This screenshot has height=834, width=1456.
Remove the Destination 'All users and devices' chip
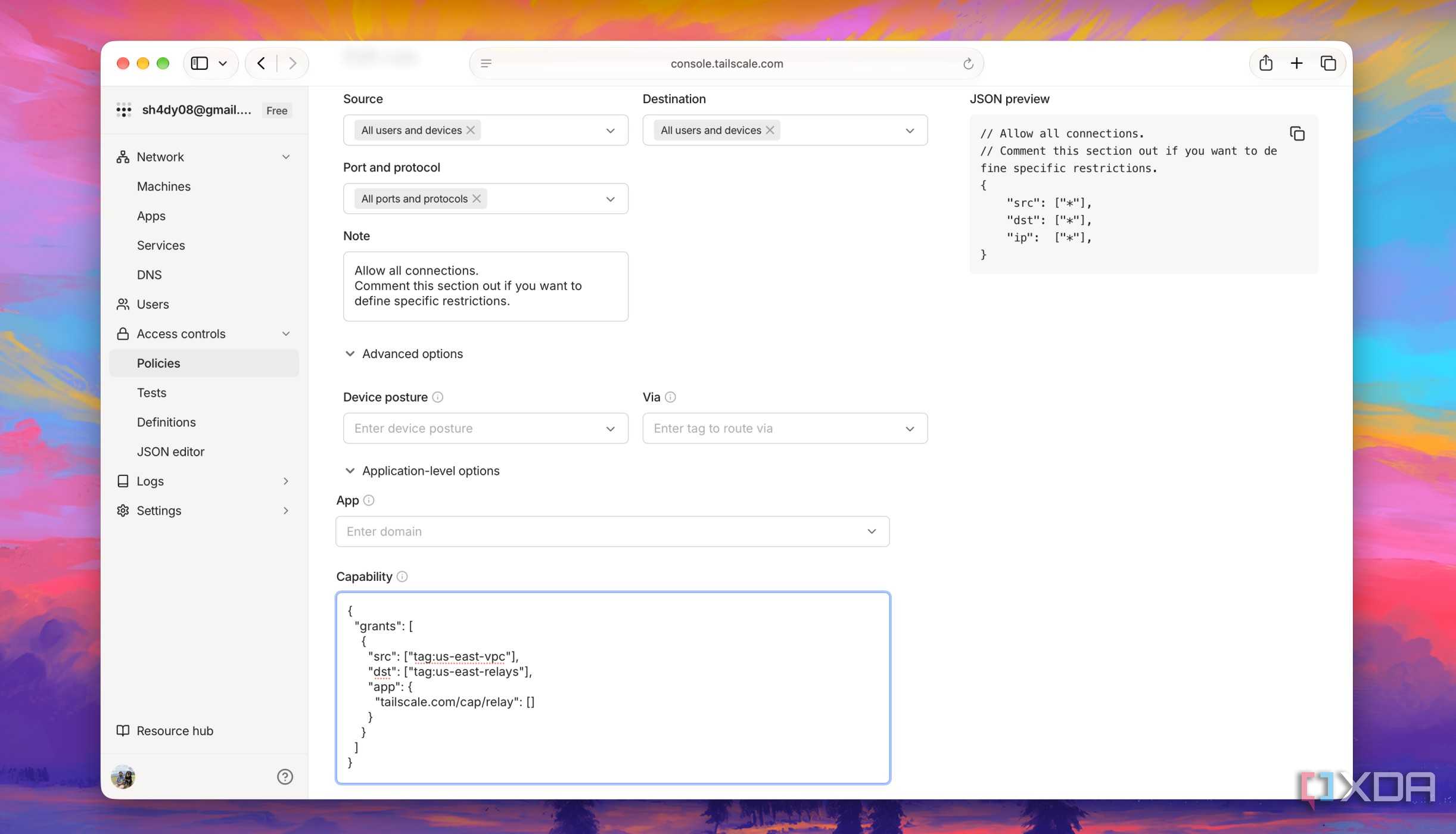pyautogui.click(x=770, y=130)
